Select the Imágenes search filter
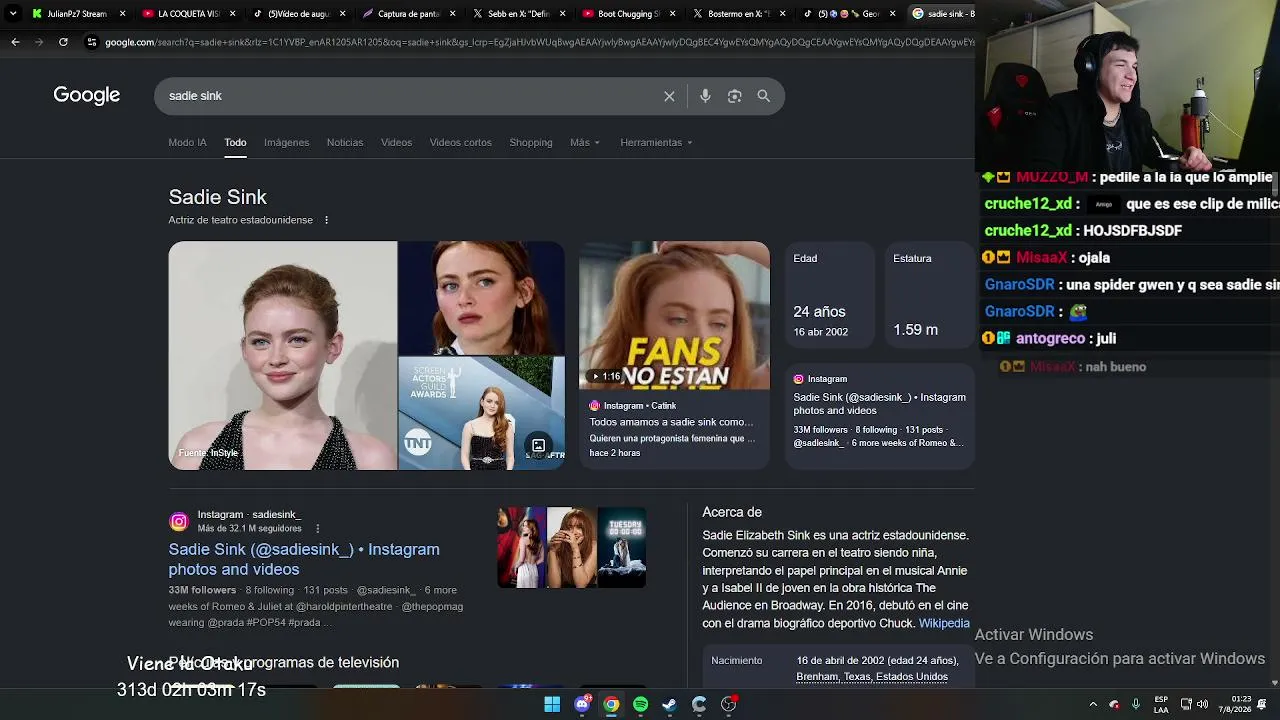 tap(286, 142)
